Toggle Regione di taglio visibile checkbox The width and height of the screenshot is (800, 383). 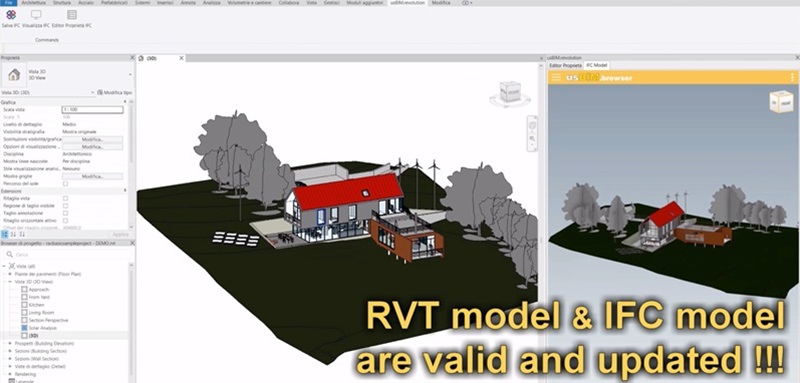click(x=65, y=206)
